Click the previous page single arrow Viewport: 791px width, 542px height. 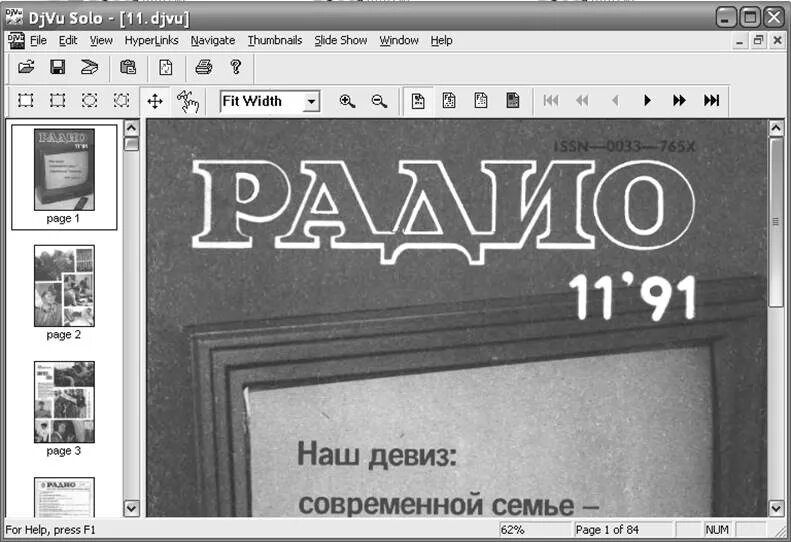(615, 100)
